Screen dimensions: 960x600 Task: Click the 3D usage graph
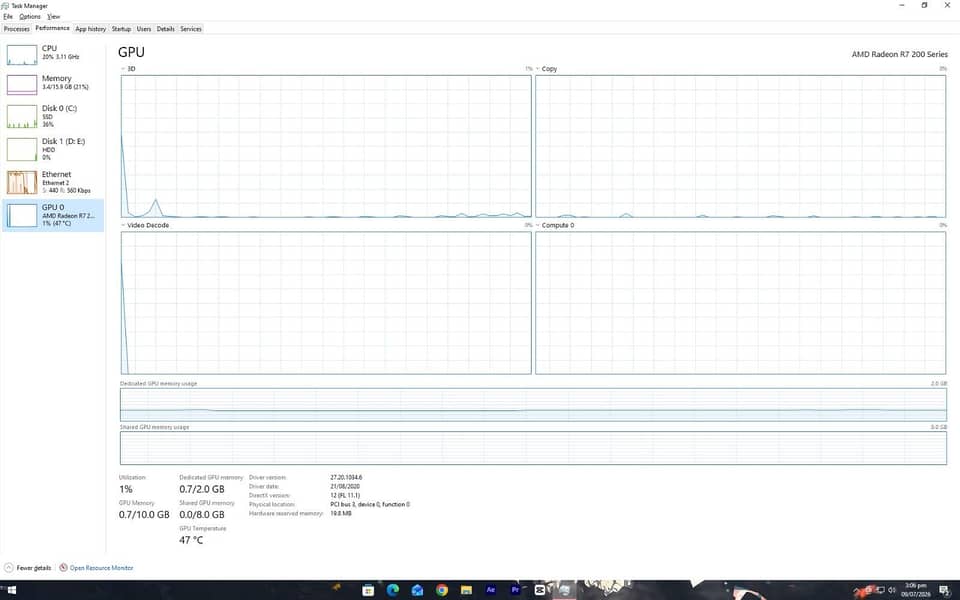click(x=326, y=146)
